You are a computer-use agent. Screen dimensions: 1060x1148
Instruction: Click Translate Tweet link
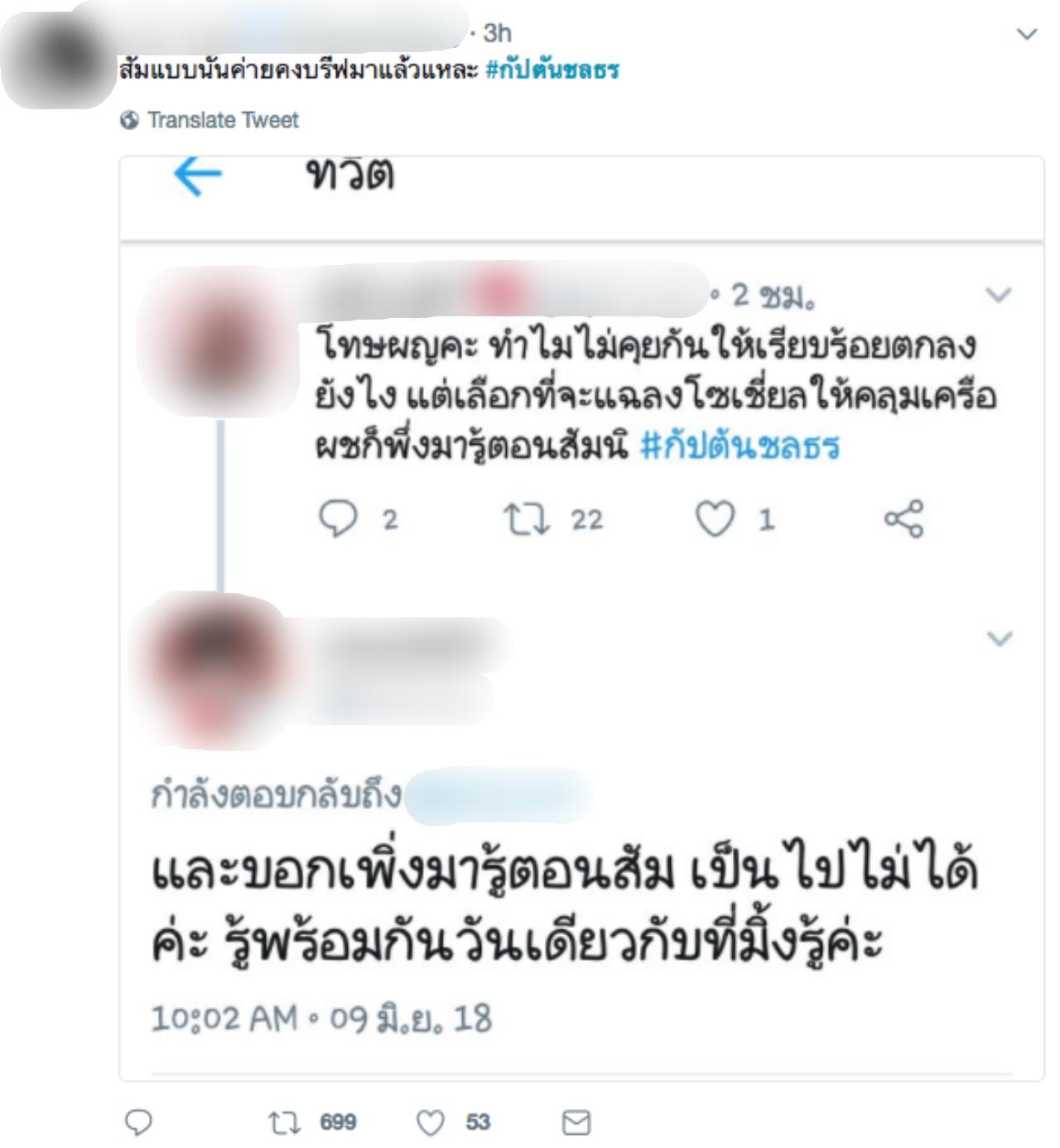point(223,120)
